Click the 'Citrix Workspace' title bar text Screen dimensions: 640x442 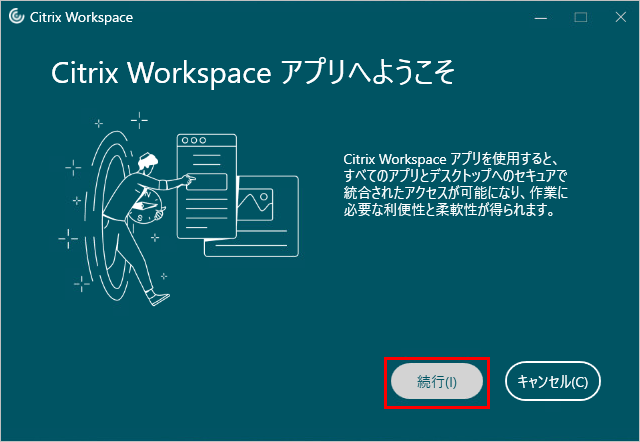click(82, 17)
